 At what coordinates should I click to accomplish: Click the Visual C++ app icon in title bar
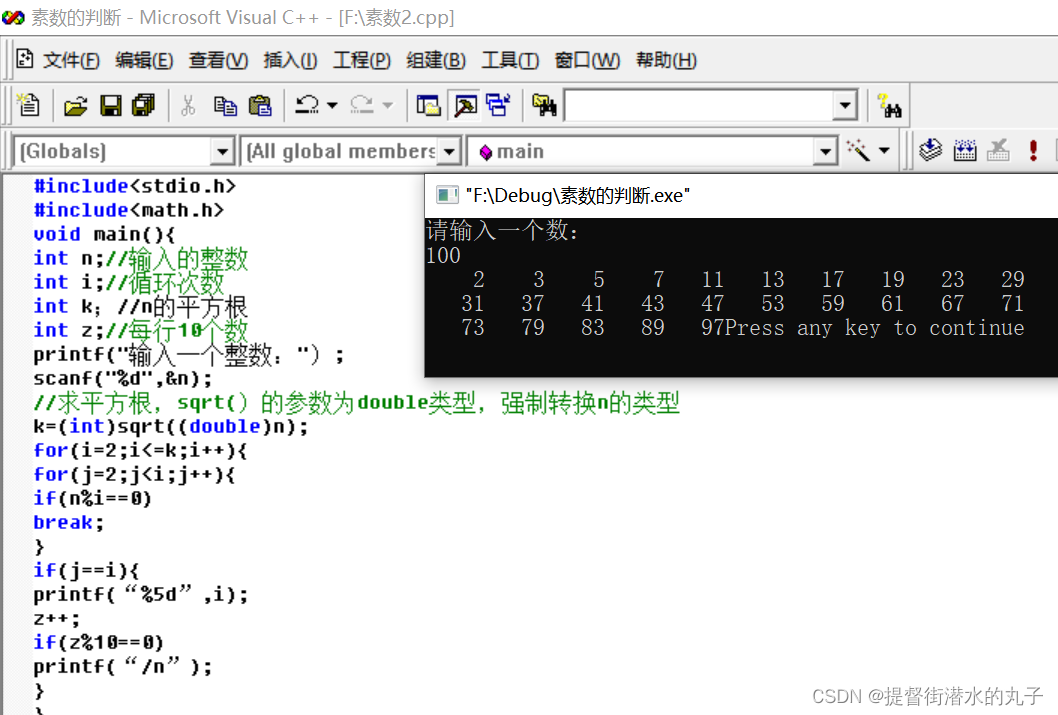click(13, 18)
